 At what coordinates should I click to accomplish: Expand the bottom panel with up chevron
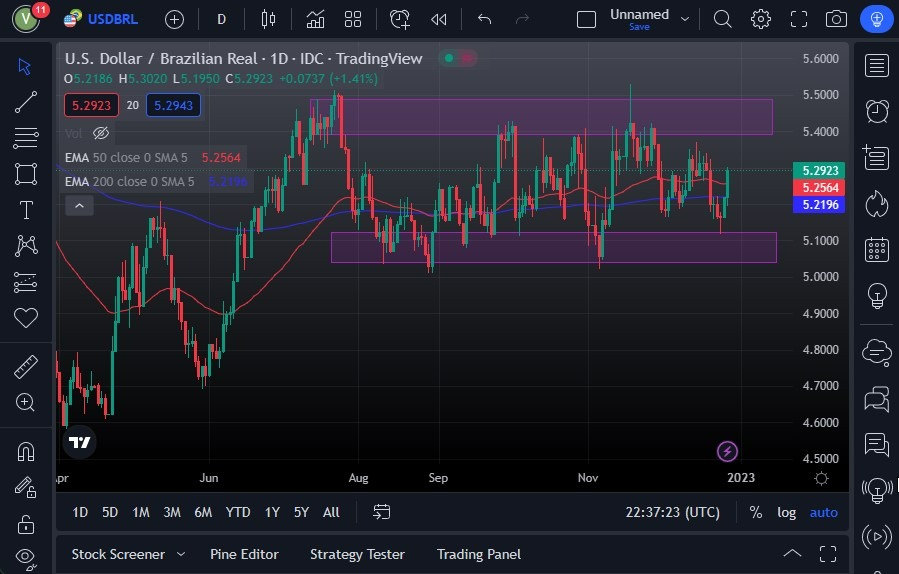click(x=792, y=553)
